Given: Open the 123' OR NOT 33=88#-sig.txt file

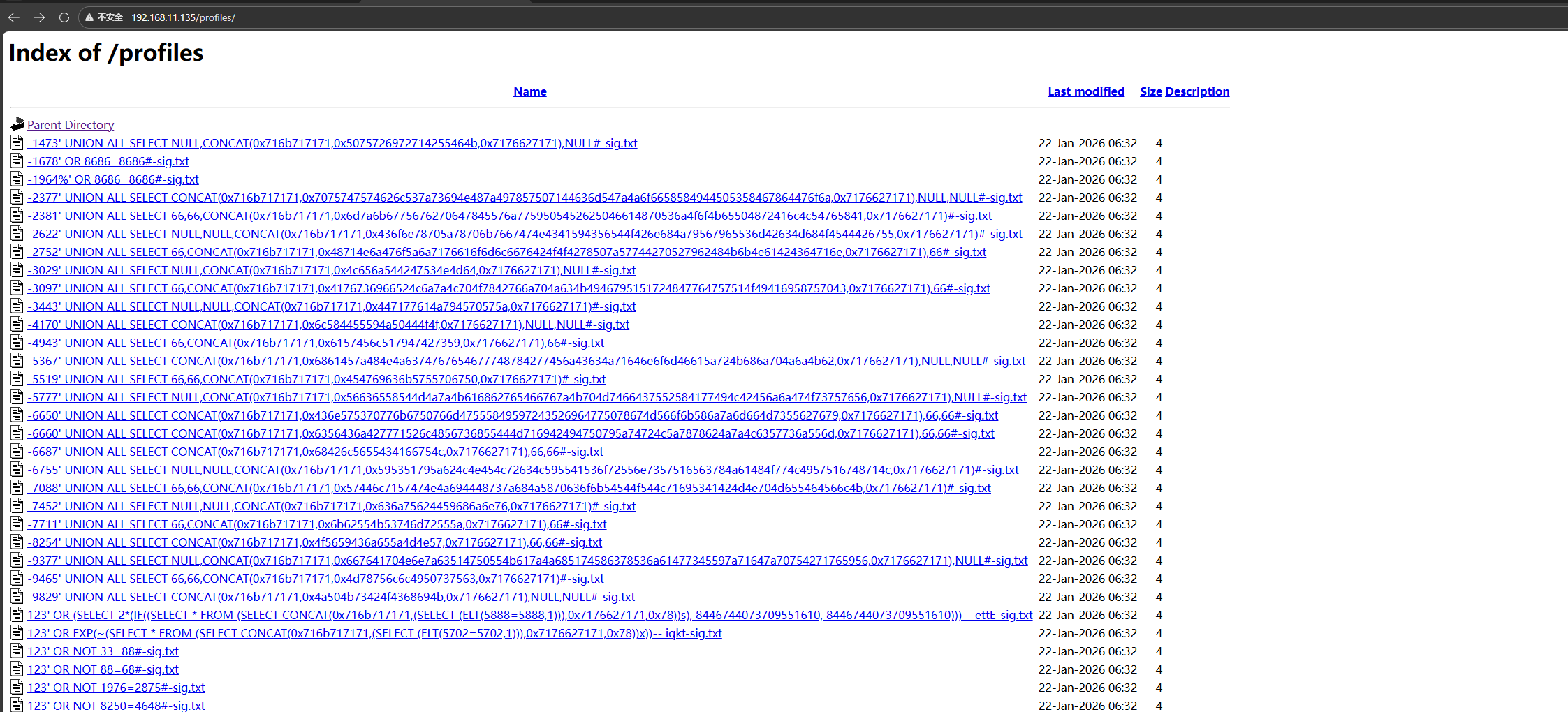Looking at the screenshot, I should pyautogui.click(x=103, y=651).
